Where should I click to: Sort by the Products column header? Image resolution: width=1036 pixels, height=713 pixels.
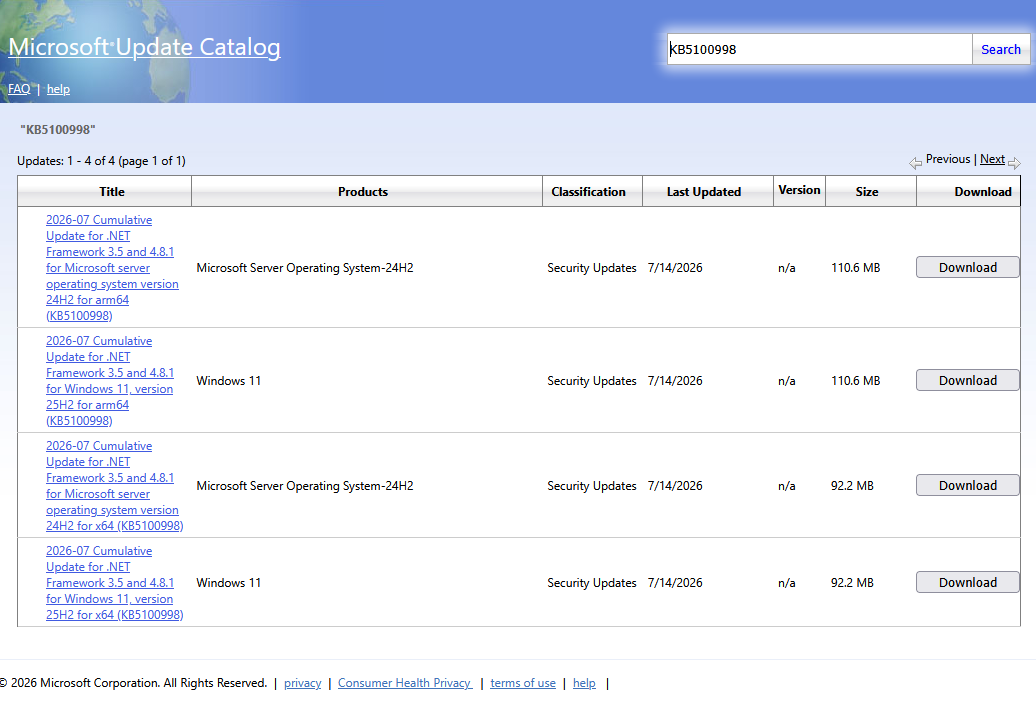363,192
